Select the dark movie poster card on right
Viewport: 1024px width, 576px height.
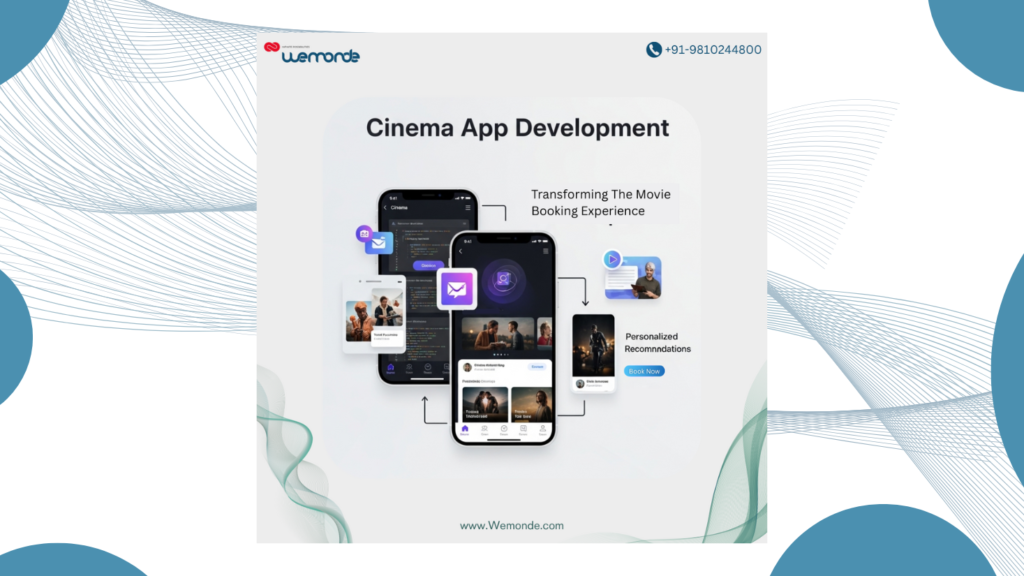[x=593, y=345]
